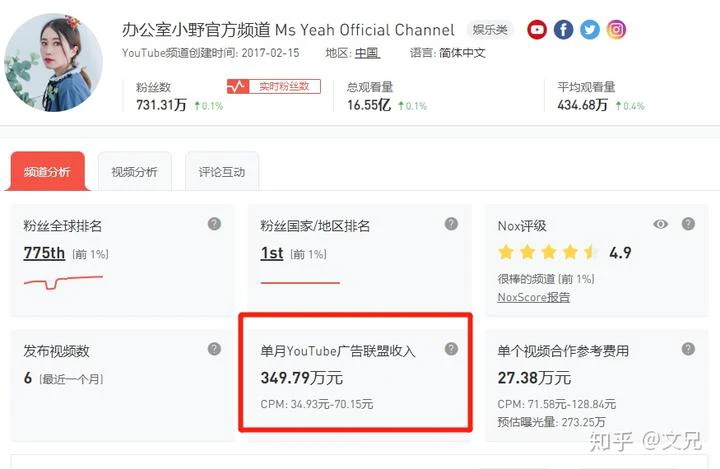Viewport: 720px width, 469px height.
Task: Open the Twitter profile icon
Action: (x=590, y=30)
